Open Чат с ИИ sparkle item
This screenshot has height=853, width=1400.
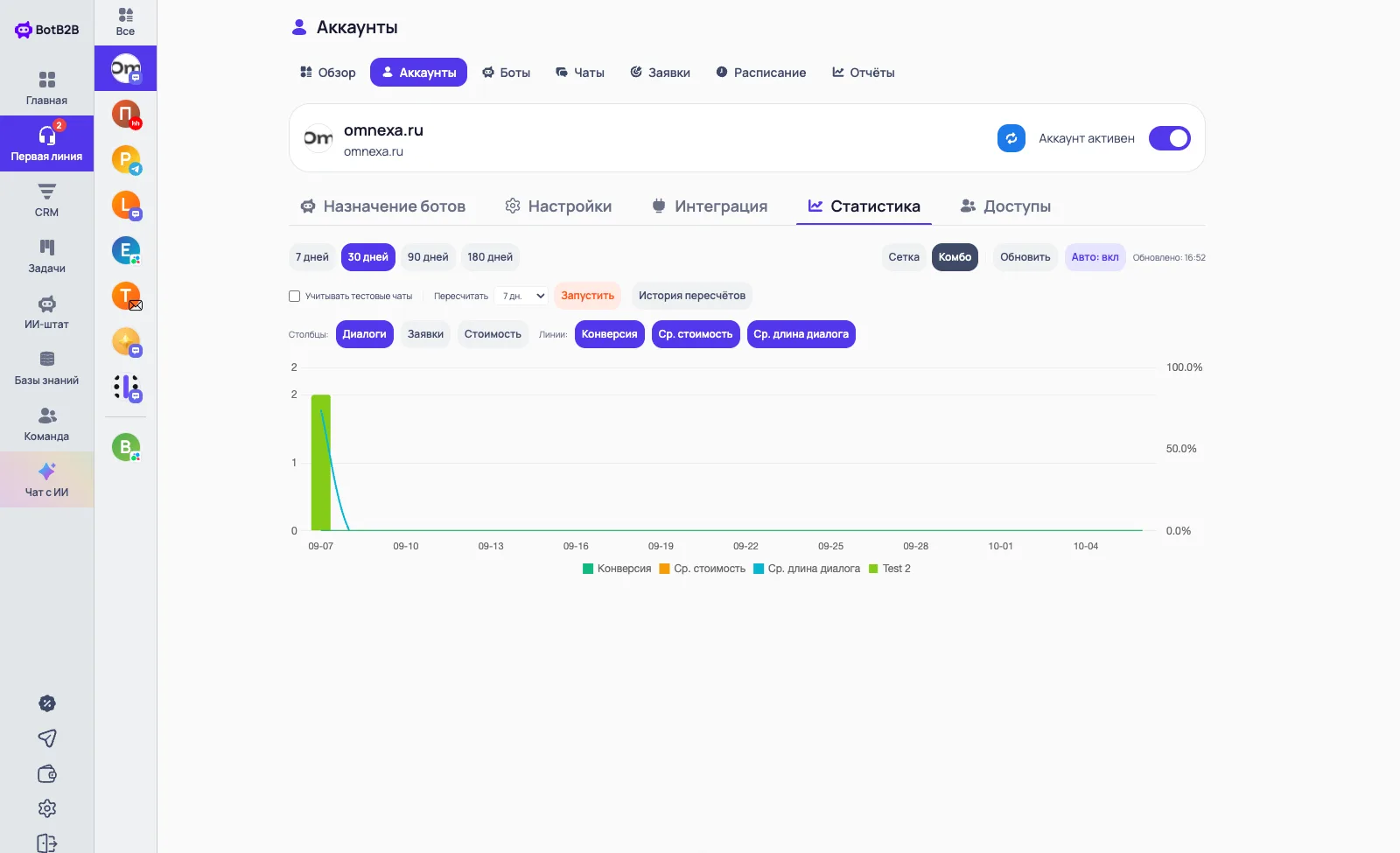(x=46, y=479)
